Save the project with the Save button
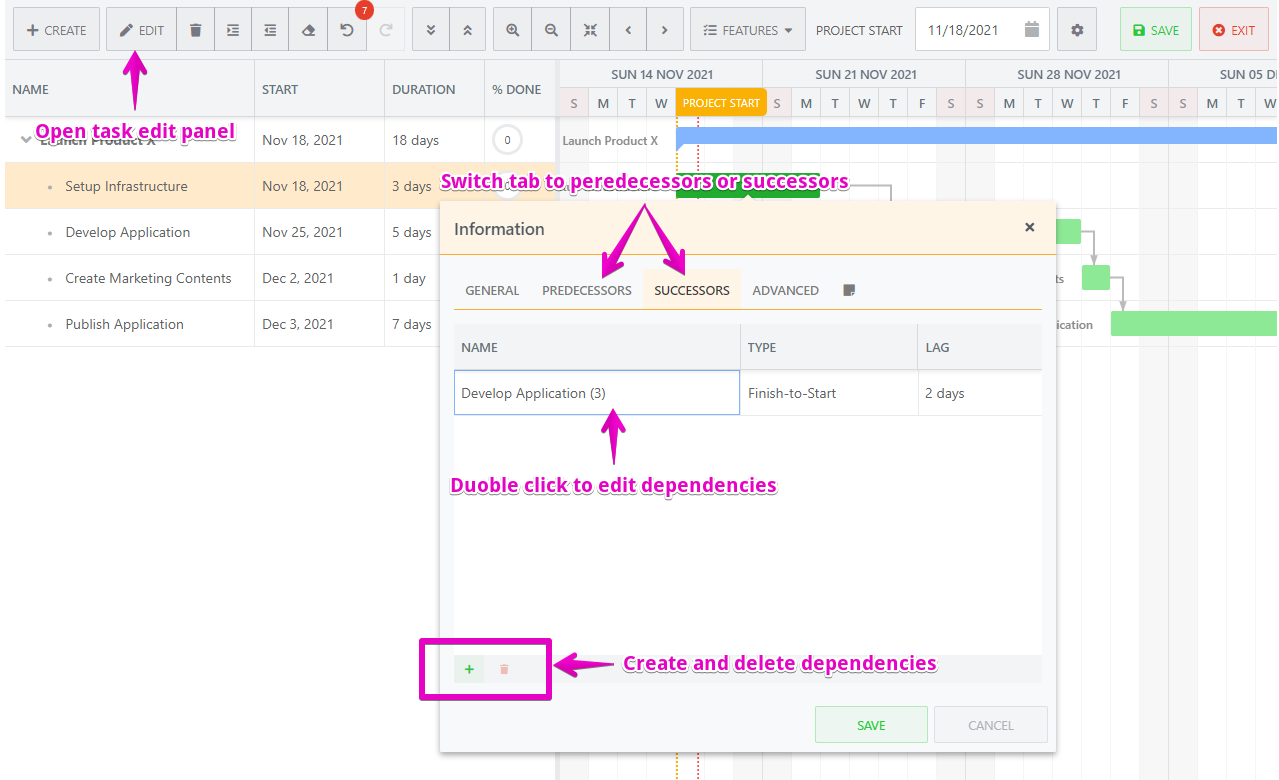The height and width of the screenshot is (780, 1279). coord(1155,29)
